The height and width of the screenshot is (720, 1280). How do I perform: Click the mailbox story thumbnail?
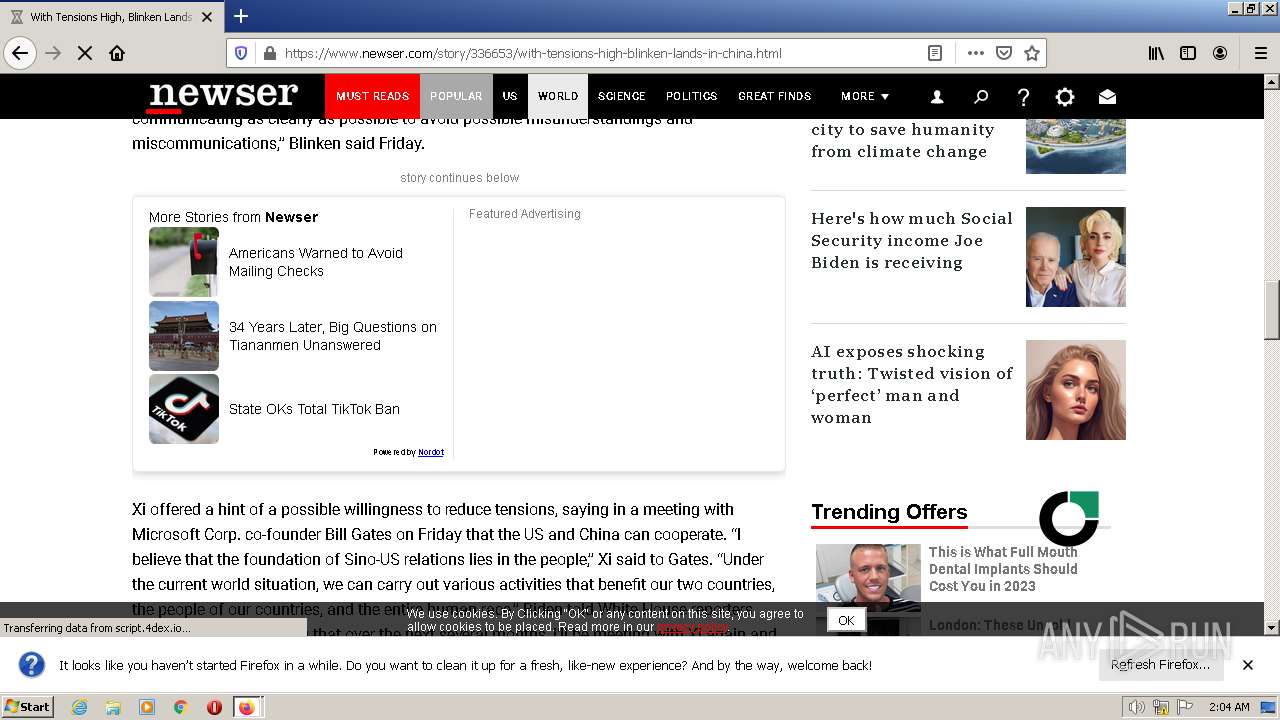click(x=184, y=262)
